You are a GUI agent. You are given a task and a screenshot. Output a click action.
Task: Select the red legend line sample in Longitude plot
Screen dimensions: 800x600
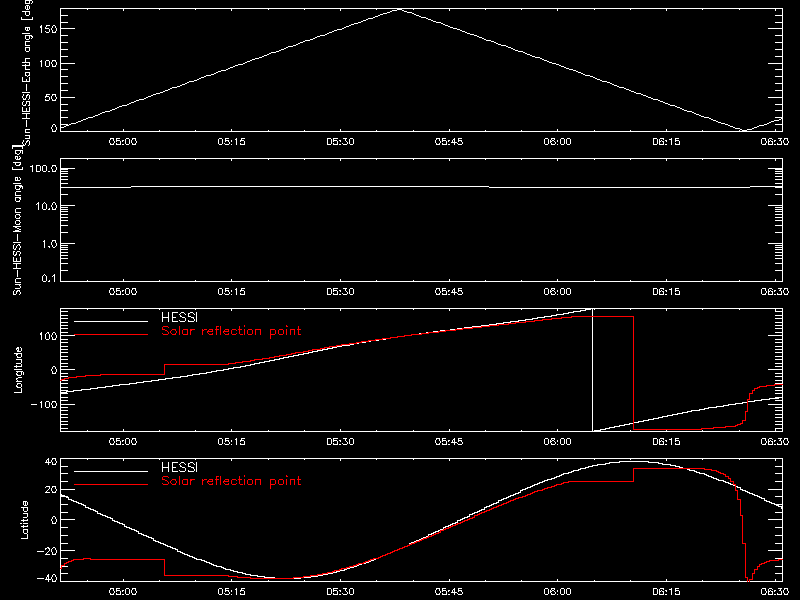tap(111, 334)
